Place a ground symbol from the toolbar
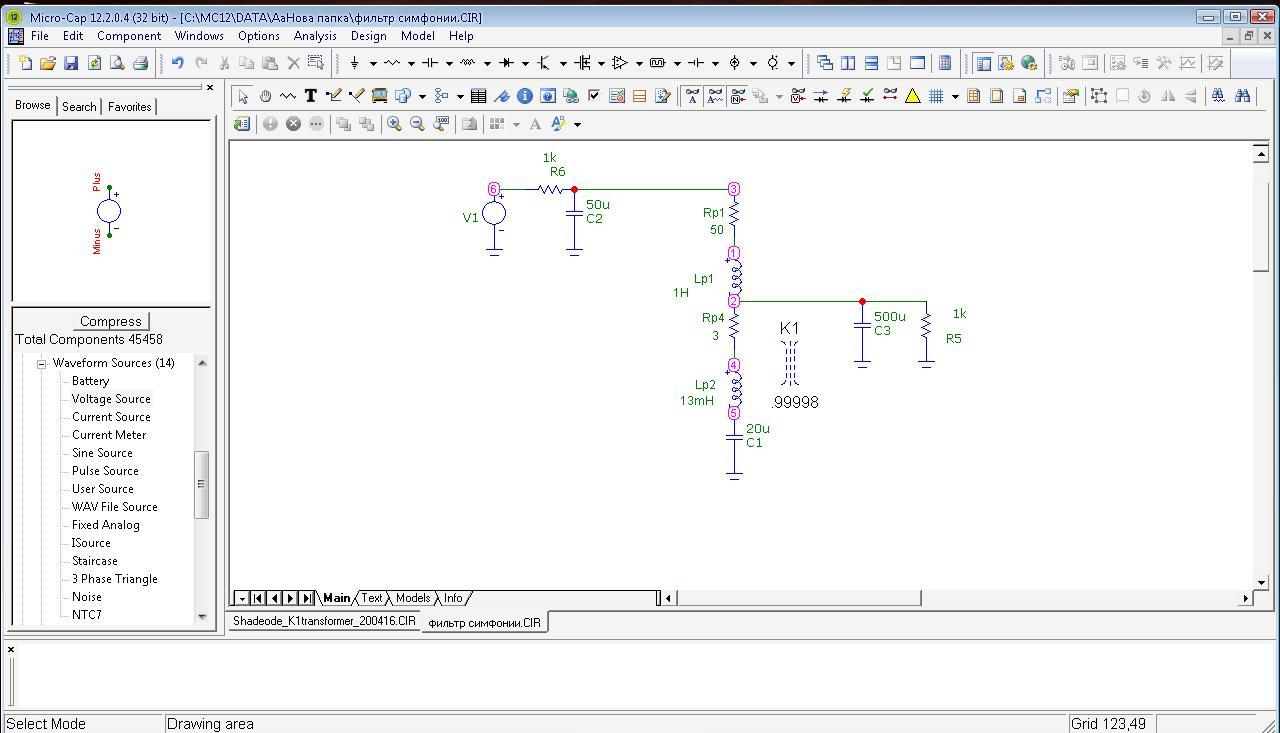The width and height of the screenshot is (1280, 733). [x=354, y=63]
